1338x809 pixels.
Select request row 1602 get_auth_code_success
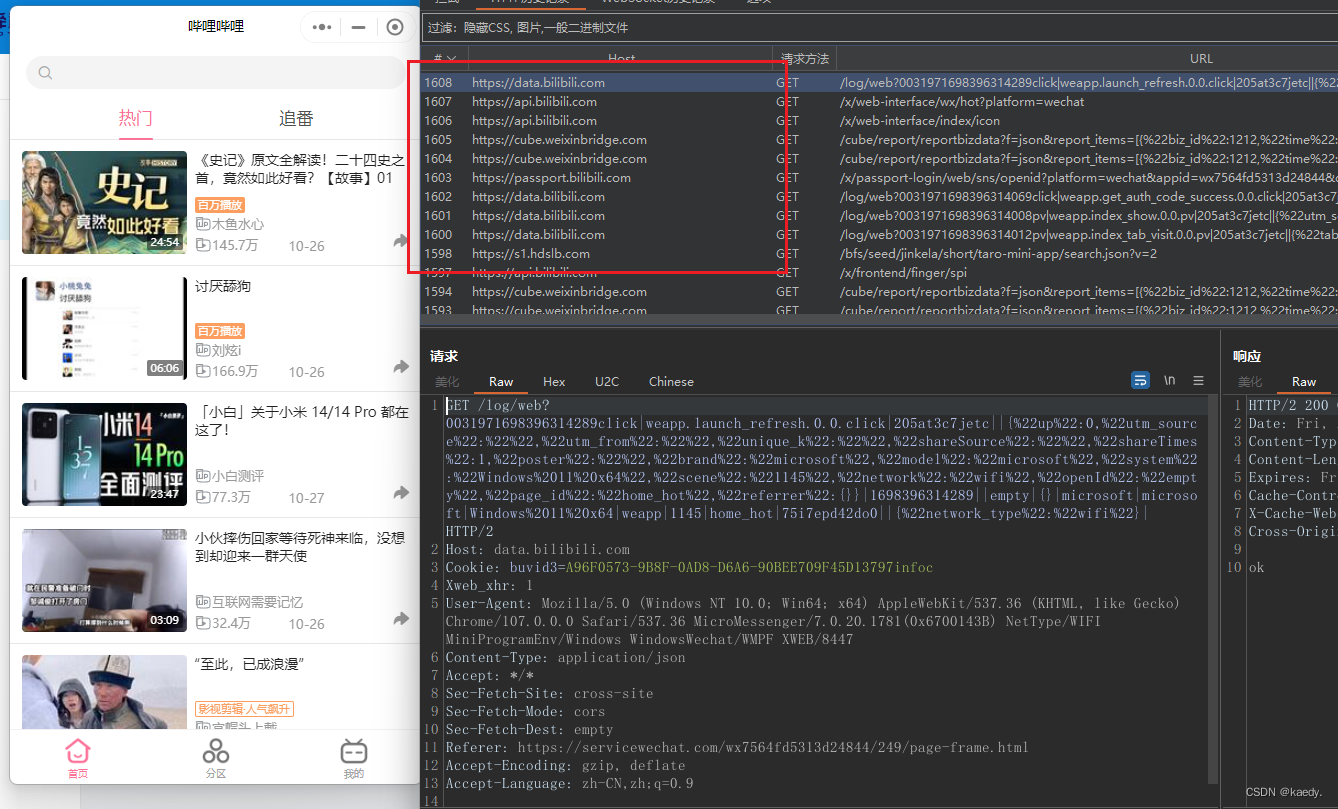(879, 196)
